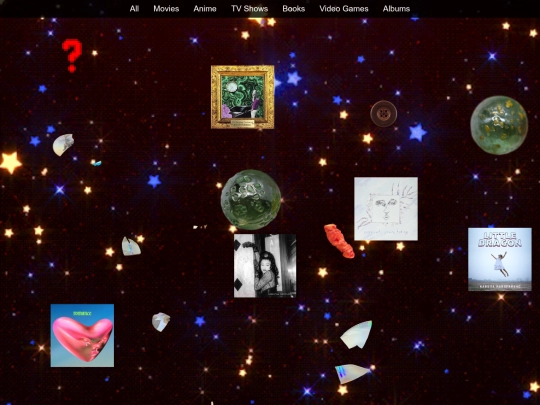This screenshot has height=405, width=540.
Task: Open the Books category
Action: 293,9
